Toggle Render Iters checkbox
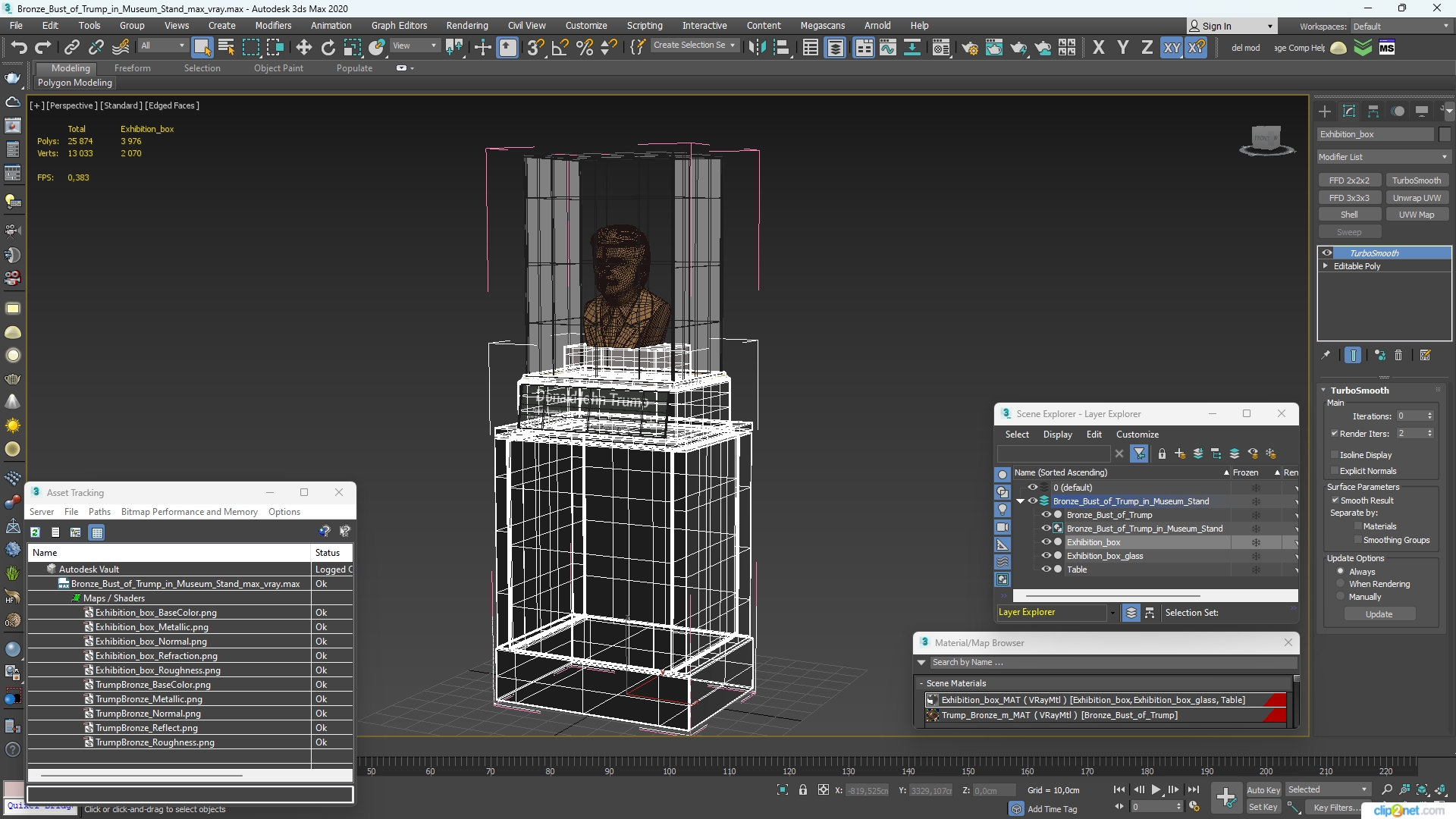The image size is (1456, 819). 1335,434
